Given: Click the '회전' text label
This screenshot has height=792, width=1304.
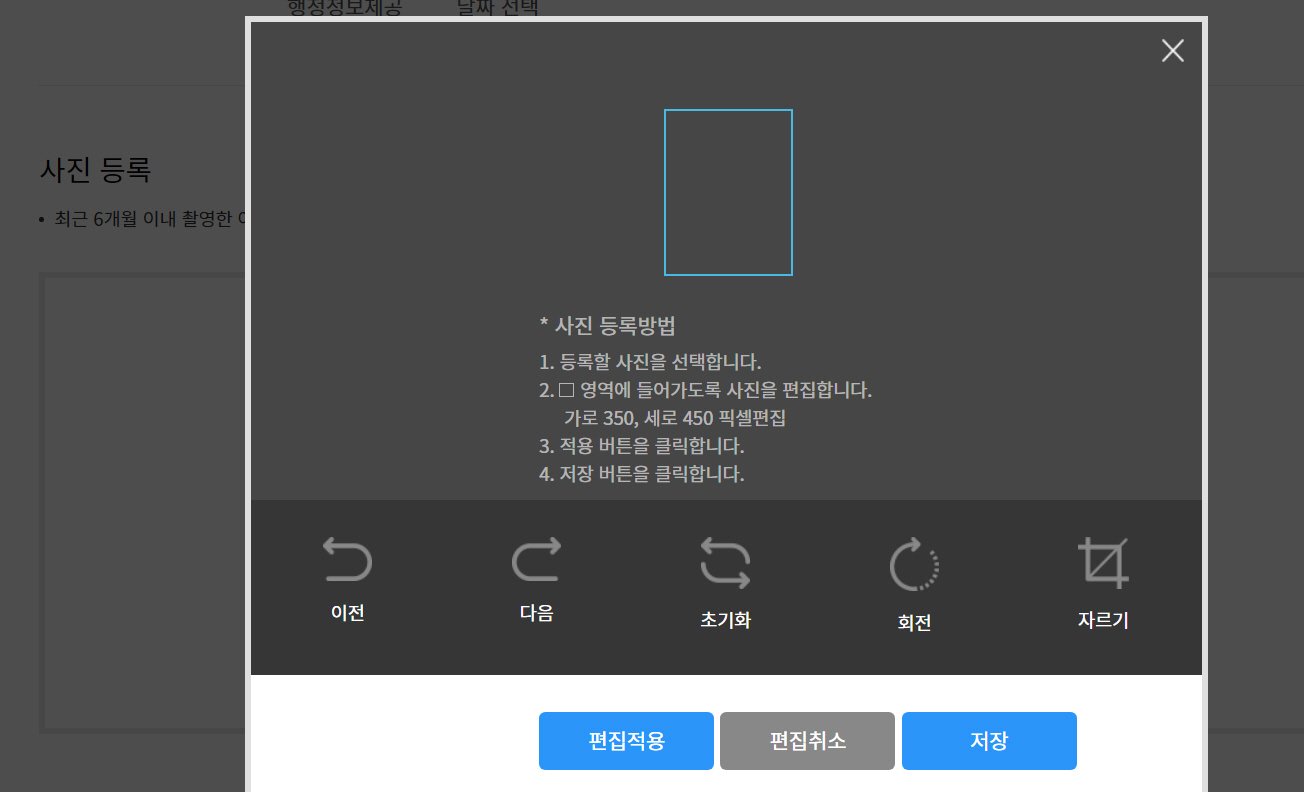Looking at the screenshot, I should tap(914, 622).
